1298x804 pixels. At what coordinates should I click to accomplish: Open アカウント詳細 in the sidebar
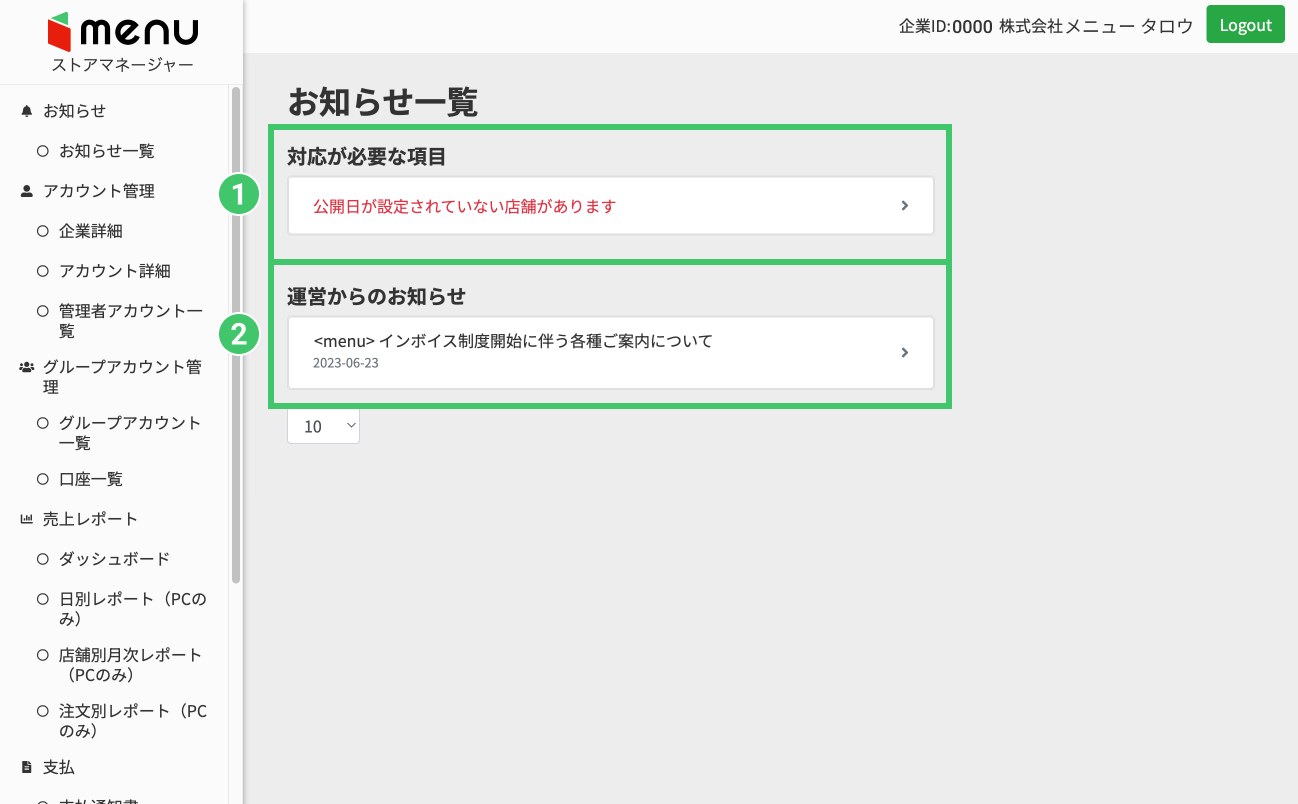click(x=114, y=271)
